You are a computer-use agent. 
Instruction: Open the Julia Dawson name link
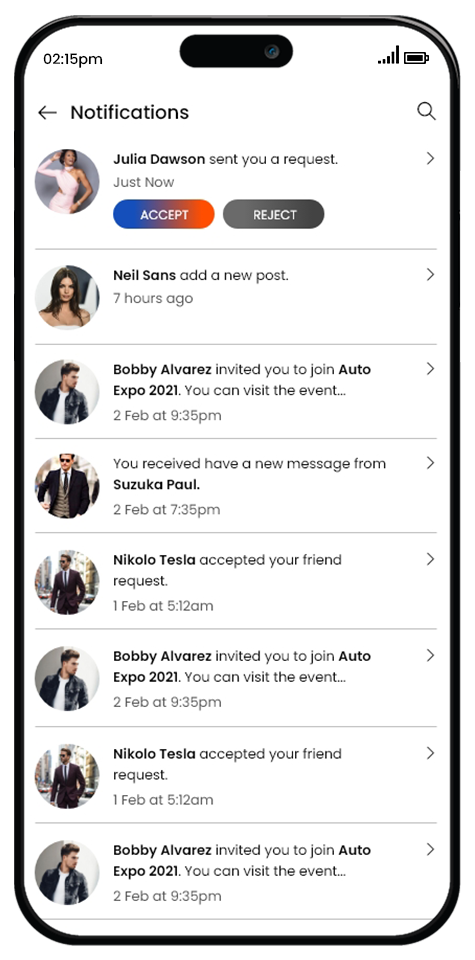[159, 159]
